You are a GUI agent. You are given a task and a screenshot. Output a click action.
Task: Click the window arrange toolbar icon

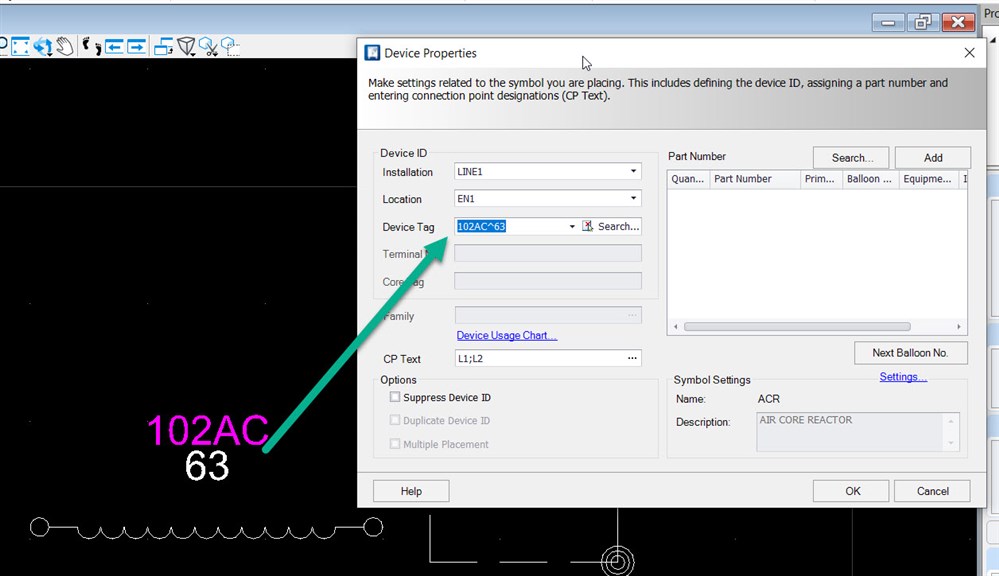click(x=164, y=46)
